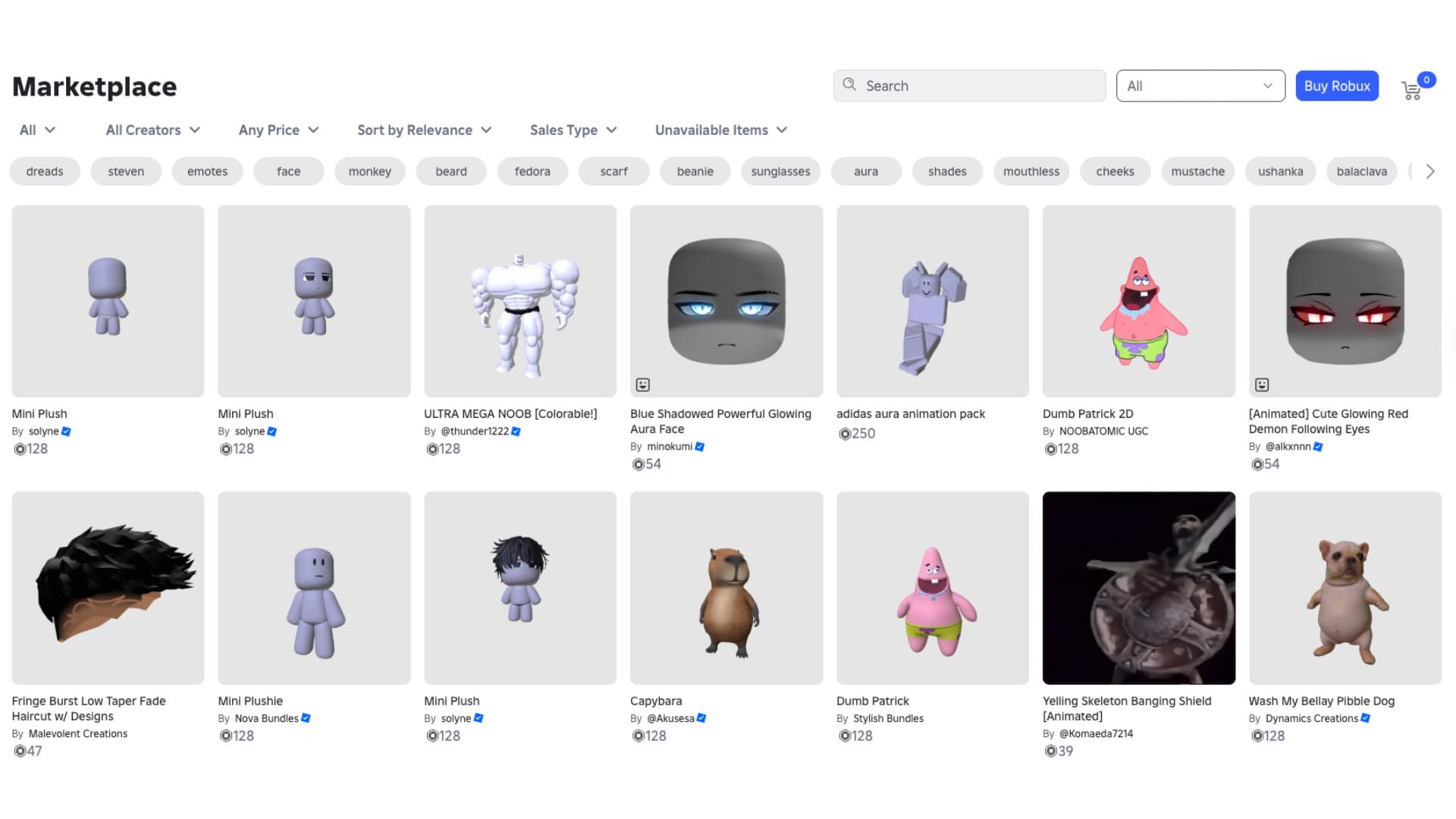
Task: Click the right chevron to reveal more filter tags
Action: tap(1429, 171)
